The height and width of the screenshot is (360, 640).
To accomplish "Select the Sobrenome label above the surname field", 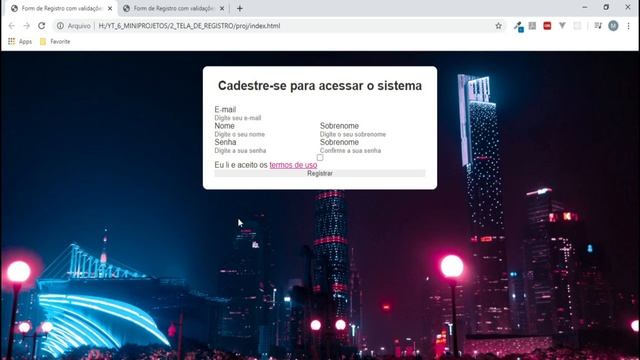I will click(x=339, y=126).
